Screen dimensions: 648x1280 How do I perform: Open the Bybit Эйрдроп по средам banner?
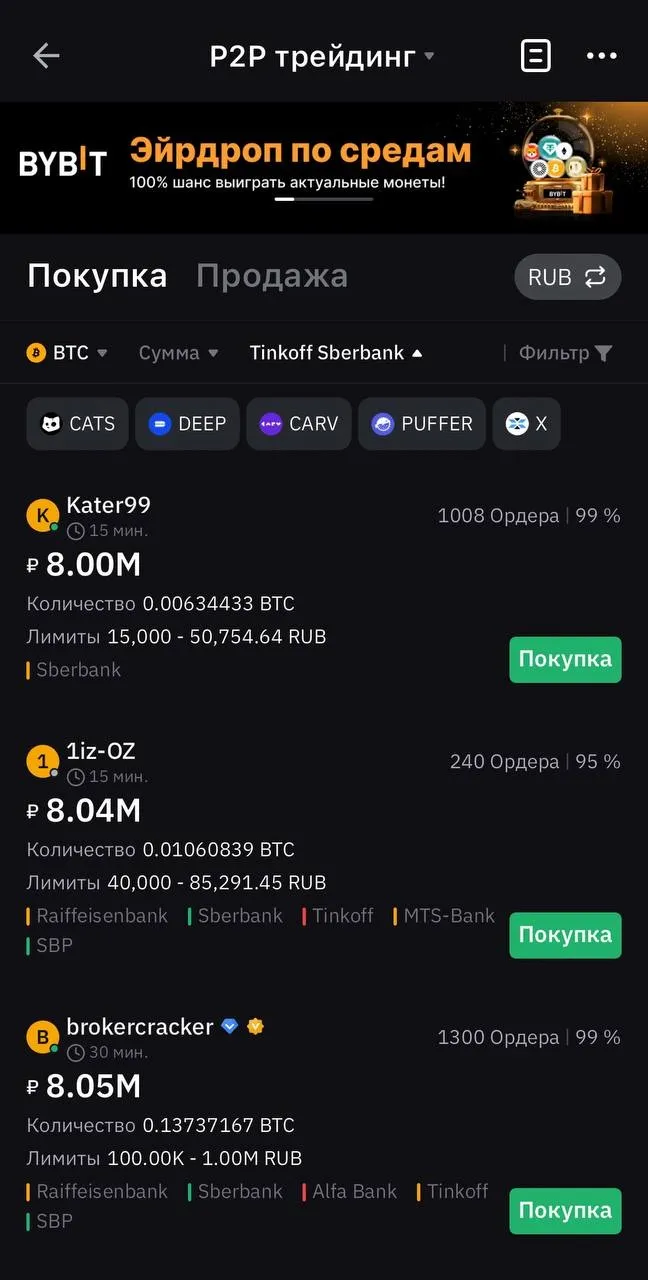coord(300,160)
